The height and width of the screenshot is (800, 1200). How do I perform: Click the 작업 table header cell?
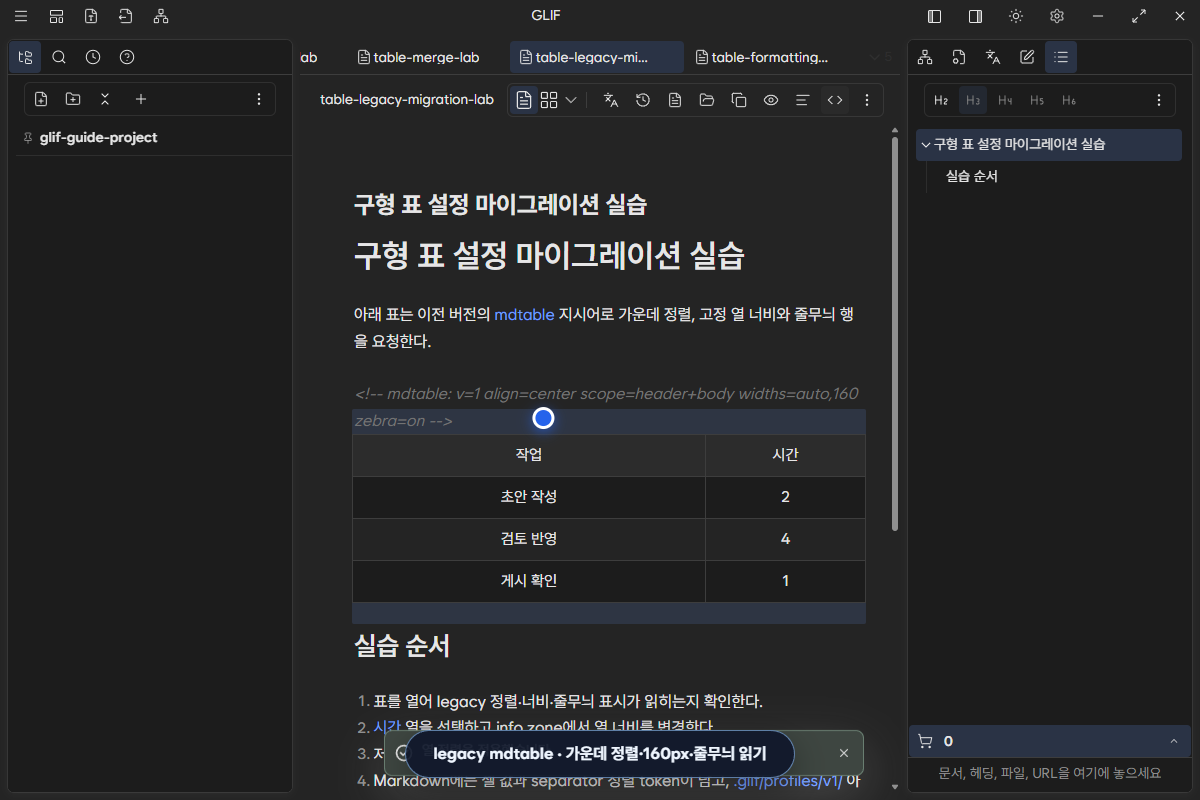(x=529, y=455)
